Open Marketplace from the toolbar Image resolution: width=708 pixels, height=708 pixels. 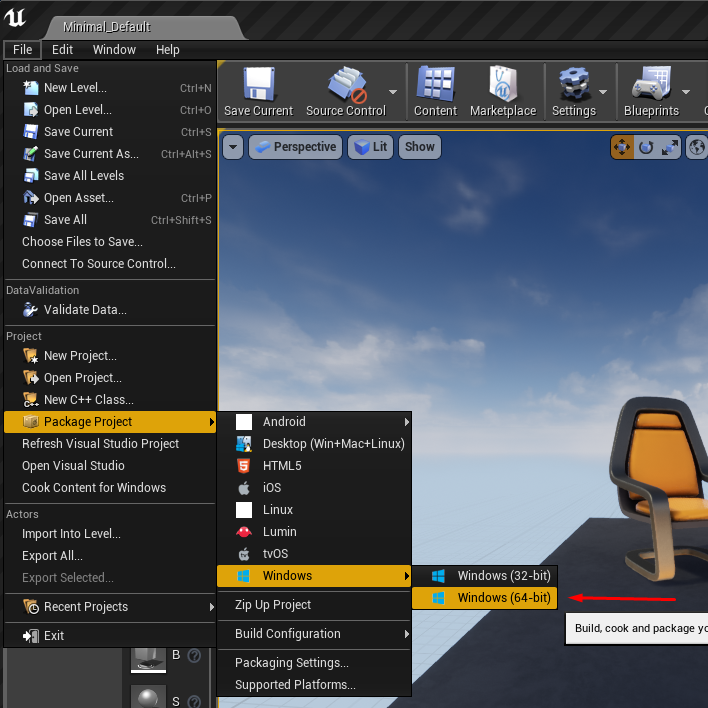click(503, 84)
